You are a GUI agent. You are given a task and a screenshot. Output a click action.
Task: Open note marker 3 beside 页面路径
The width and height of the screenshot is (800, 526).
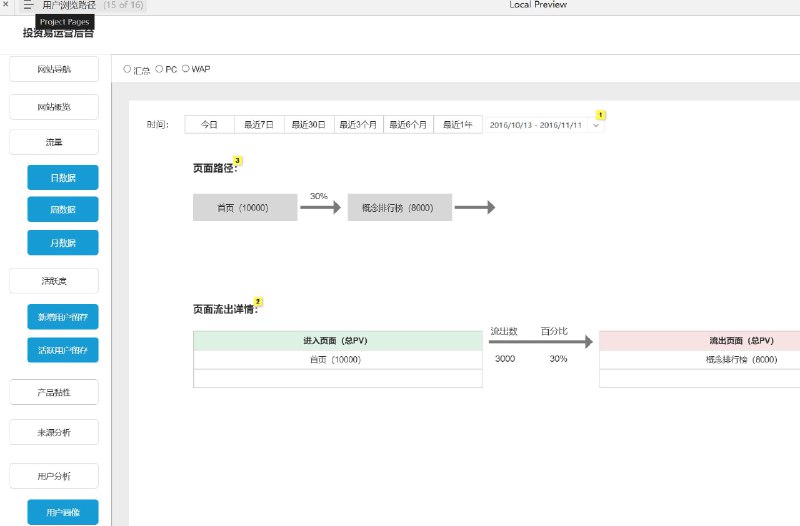pyautogui.click(x=237, y=160)
